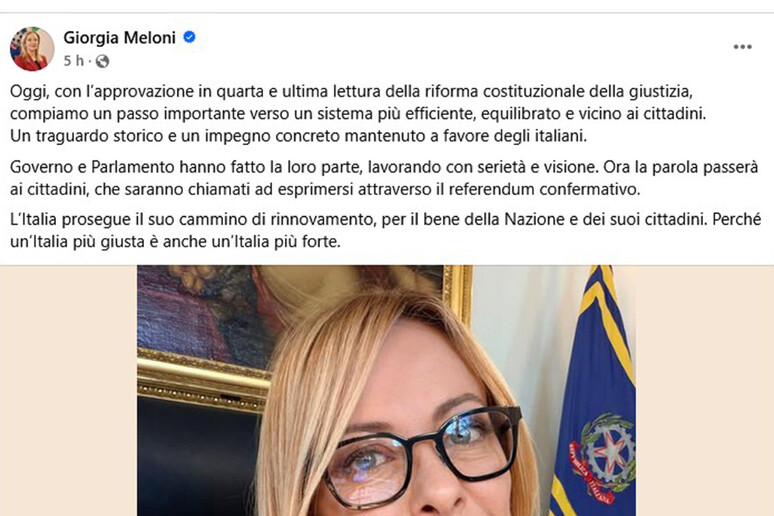
Task: Open Giorgia Meloni's round profile picture
Action: pos(32,49)
